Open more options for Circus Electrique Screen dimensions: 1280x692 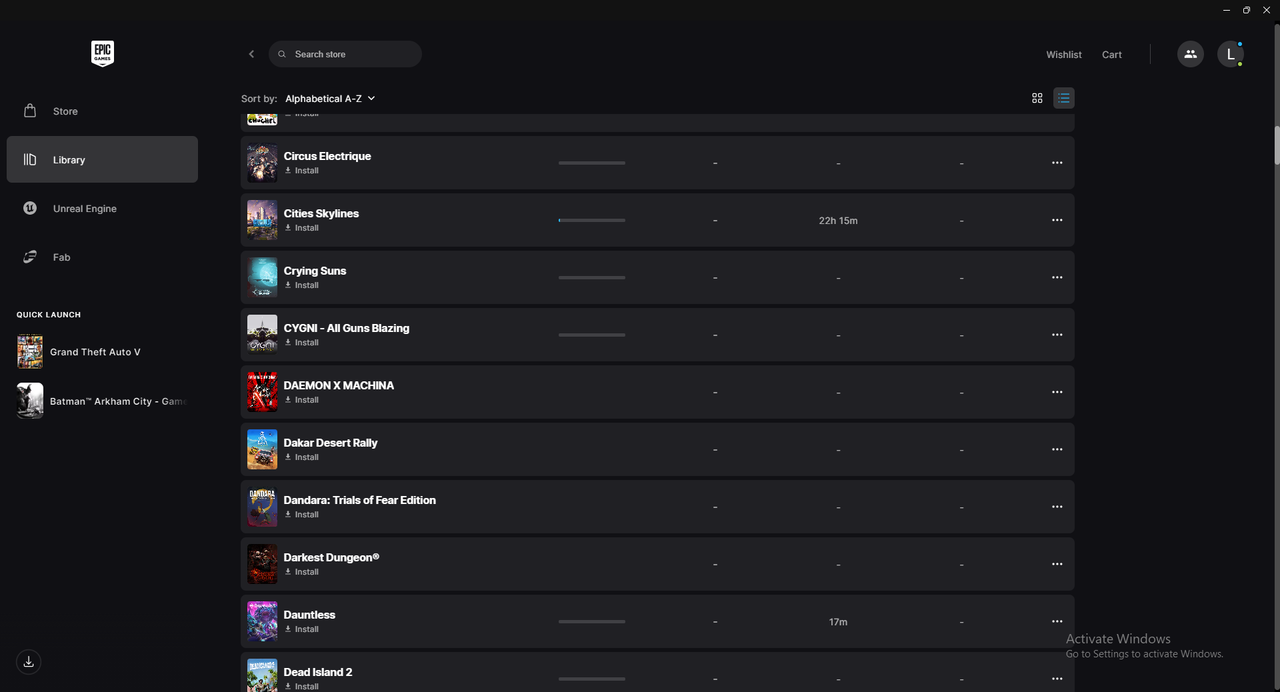[1057, 163]
